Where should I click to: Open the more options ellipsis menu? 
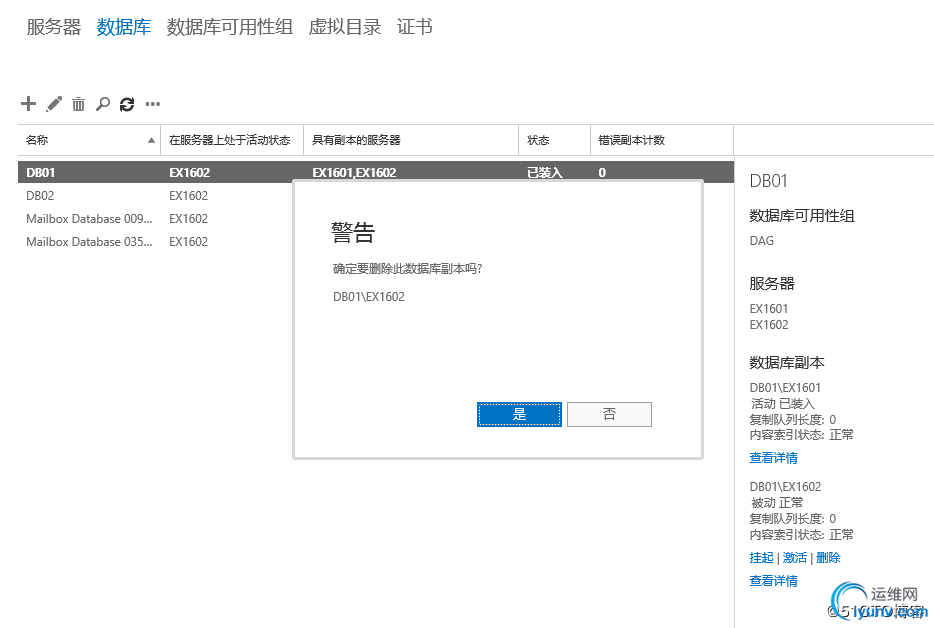click(x=152, y=104)
